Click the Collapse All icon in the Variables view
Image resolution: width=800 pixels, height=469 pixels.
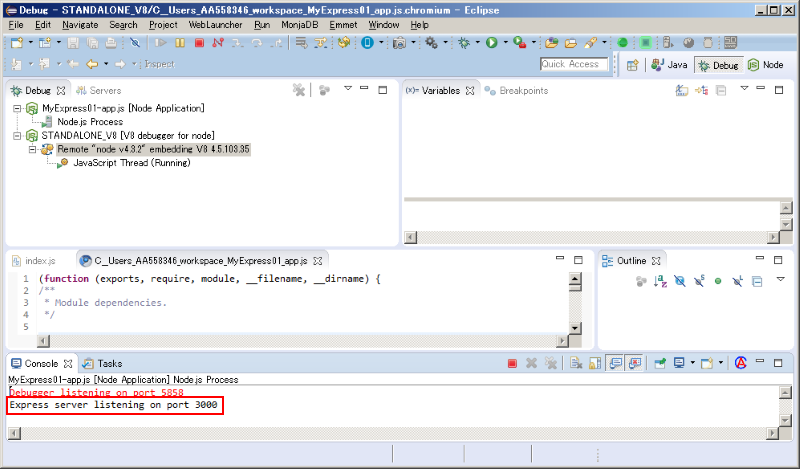(721, 90)
